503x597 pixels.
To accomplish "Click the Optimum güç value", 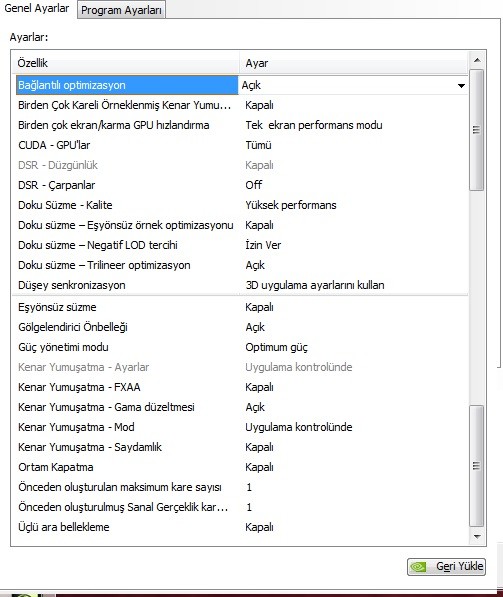I will click(x=276, y=347).
